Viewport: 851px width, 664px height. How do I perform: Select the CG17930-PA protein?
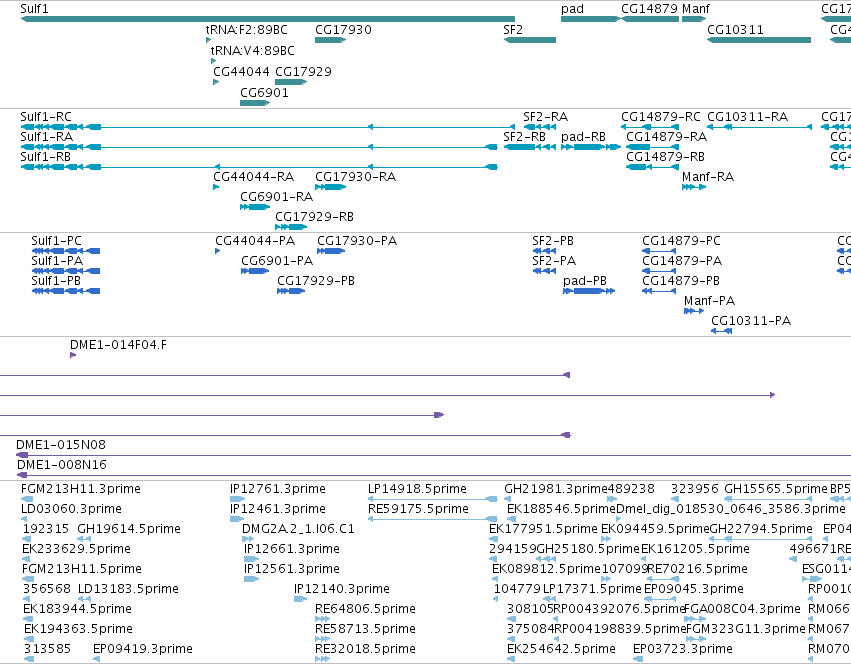tap(331, 251)
